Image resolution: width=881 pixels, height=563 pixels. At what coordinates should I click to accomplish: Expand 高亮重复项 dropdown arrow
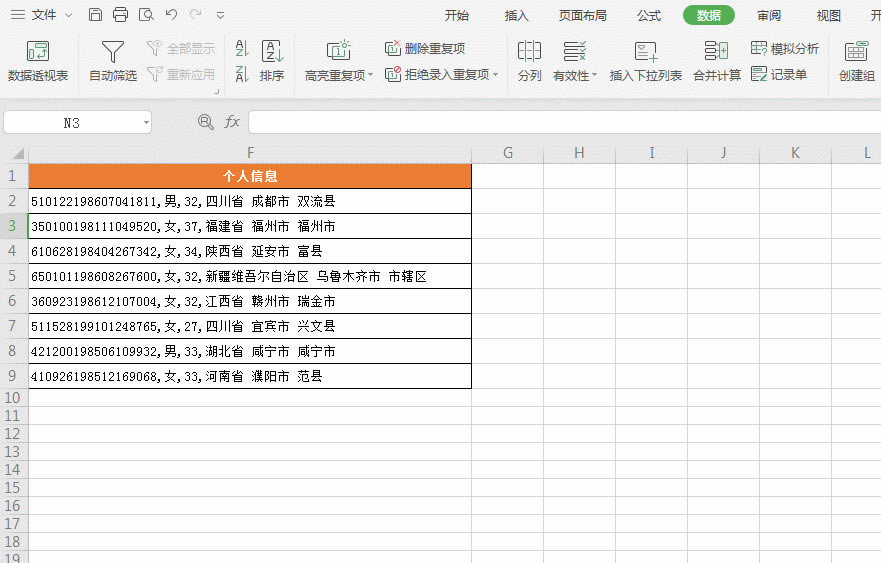371,75
